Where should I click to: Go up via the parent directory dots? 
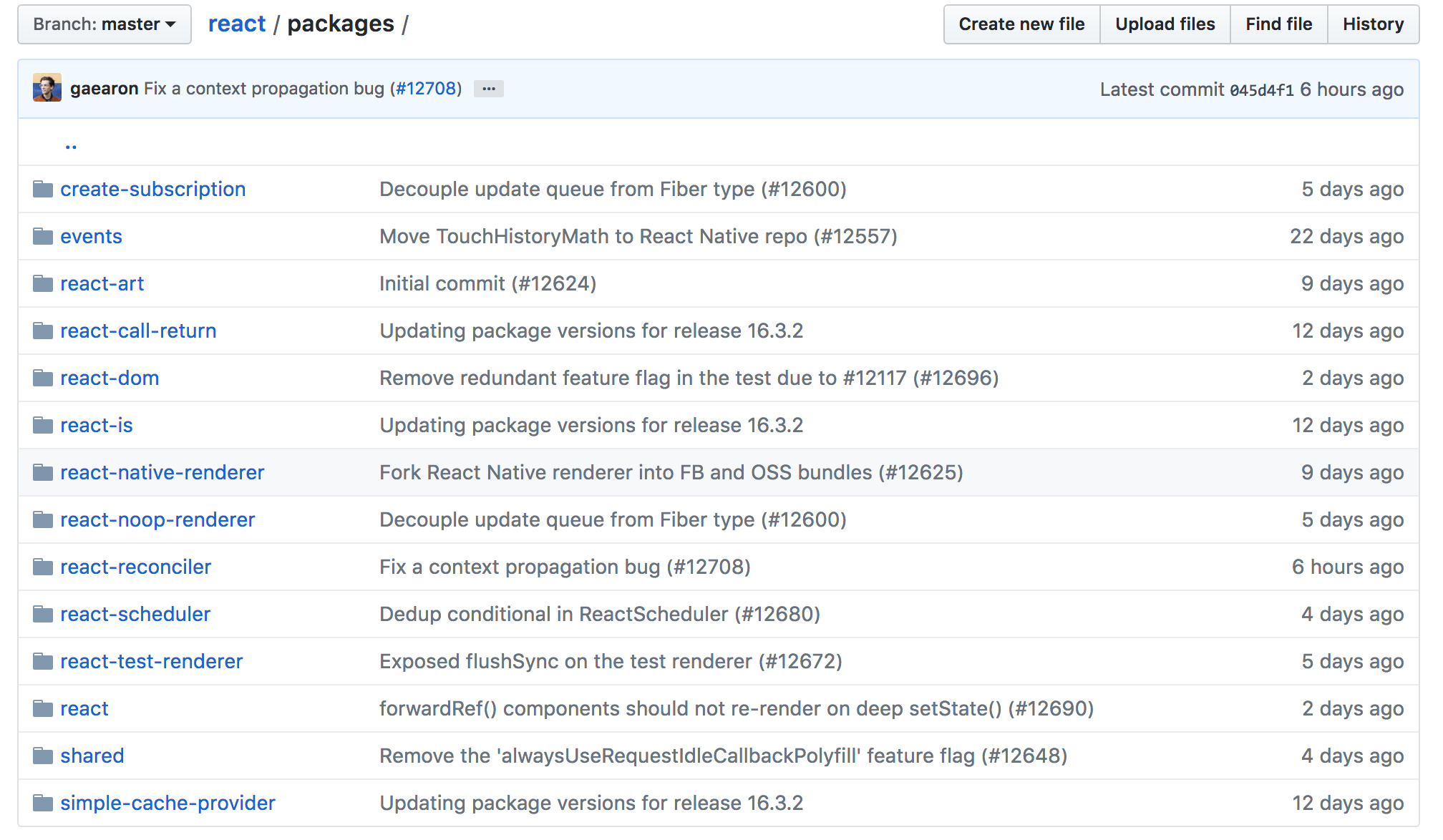[x=71, y=144]
